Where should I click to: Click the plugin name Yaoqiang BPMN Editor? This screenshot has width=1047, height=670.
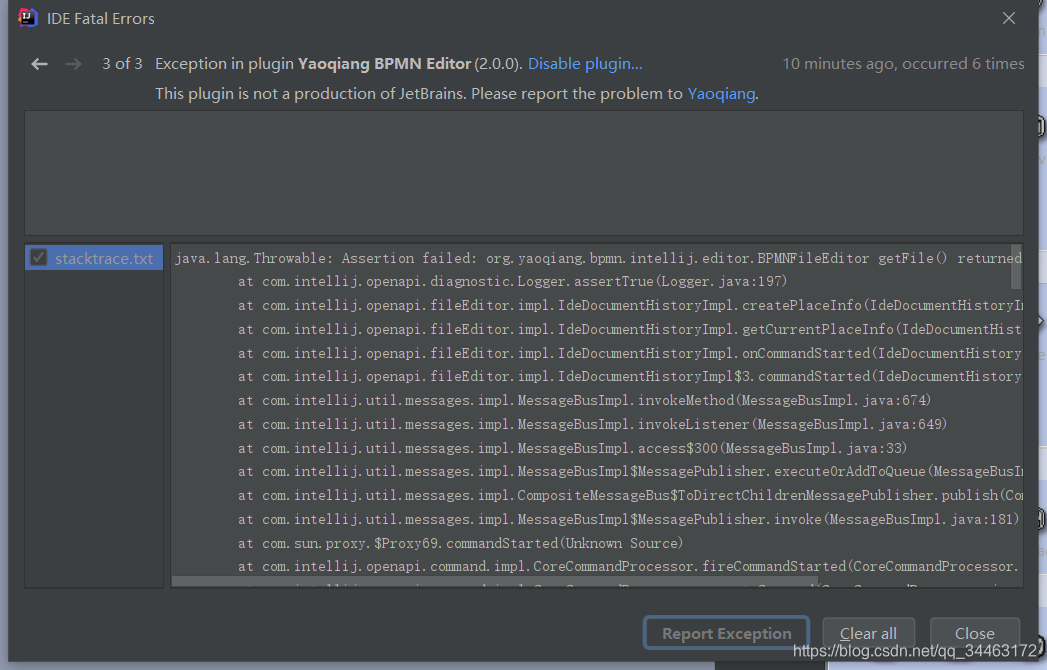384,64
